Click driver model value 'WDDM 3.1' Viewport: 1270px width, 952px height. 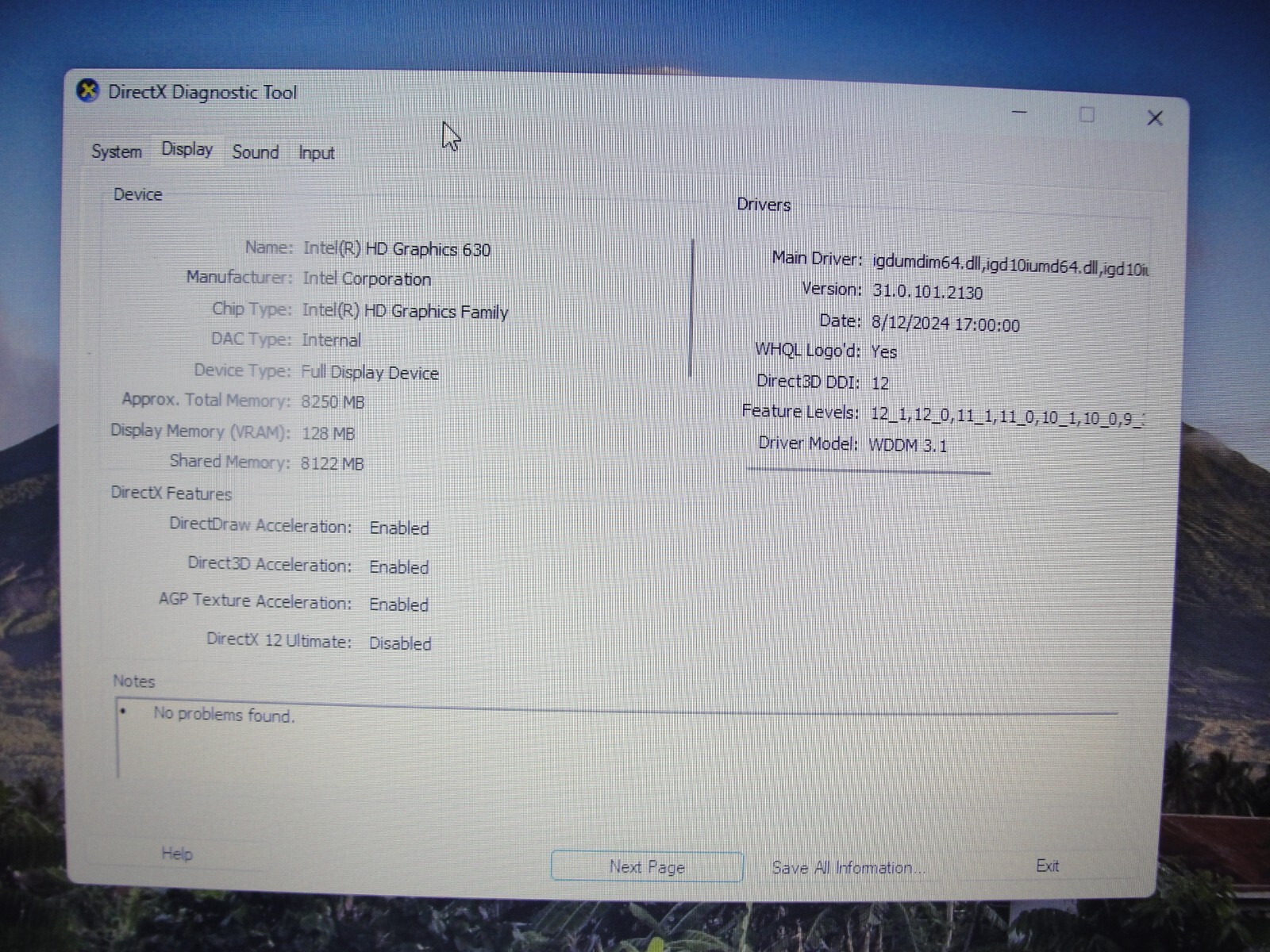pos(908,445)
